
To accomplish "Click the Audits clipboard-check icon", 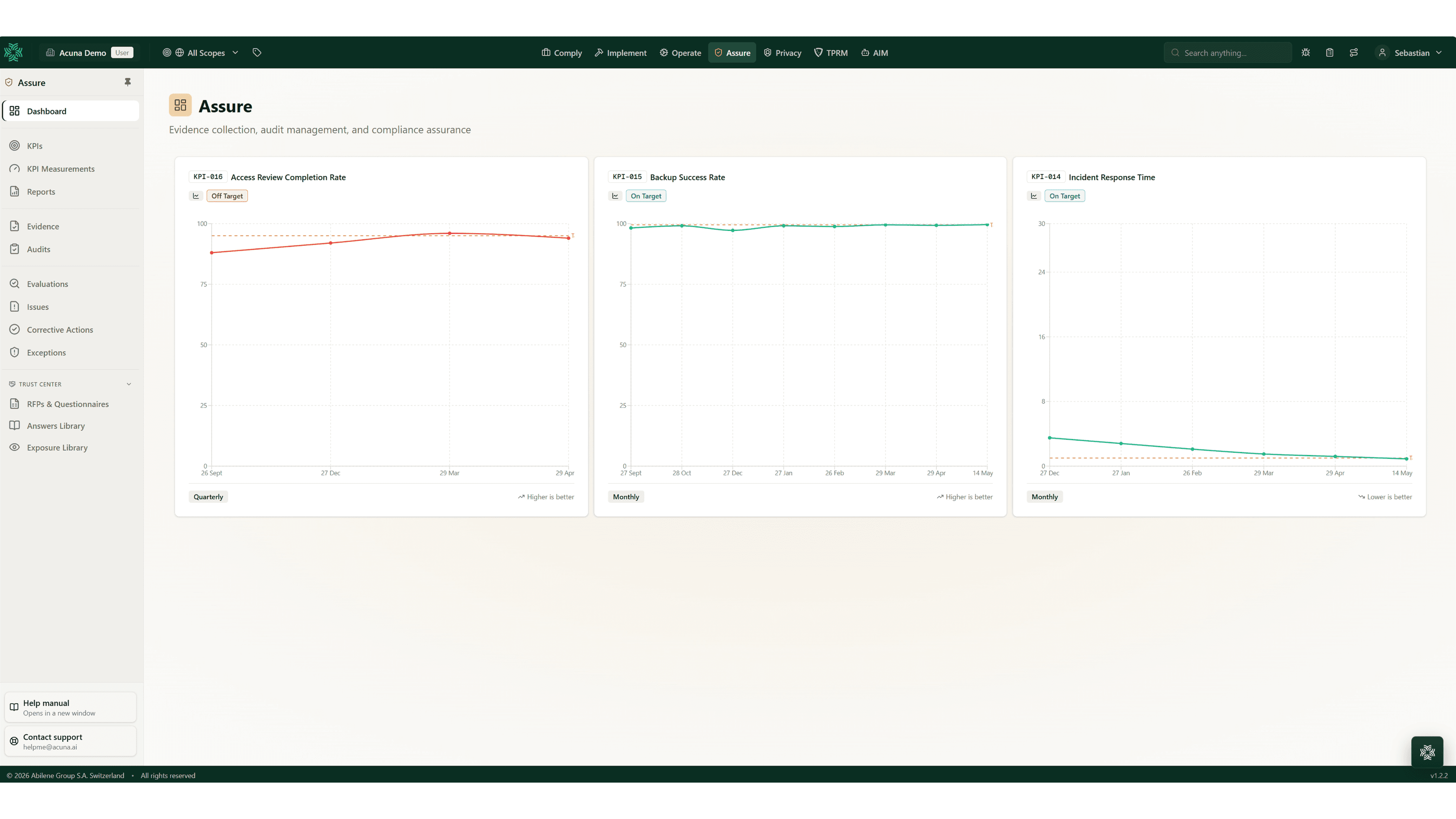I will (15, 249).
